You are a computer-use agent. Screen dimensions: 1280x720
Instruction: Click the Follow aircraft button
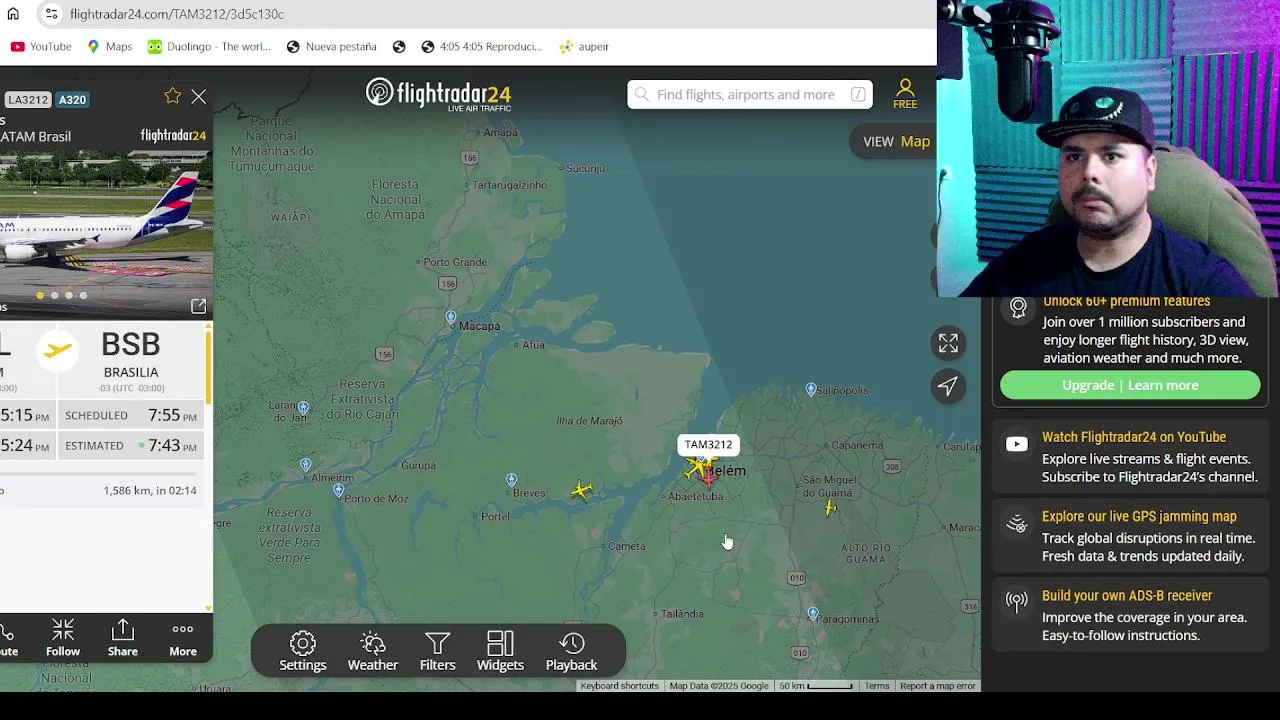62,638
